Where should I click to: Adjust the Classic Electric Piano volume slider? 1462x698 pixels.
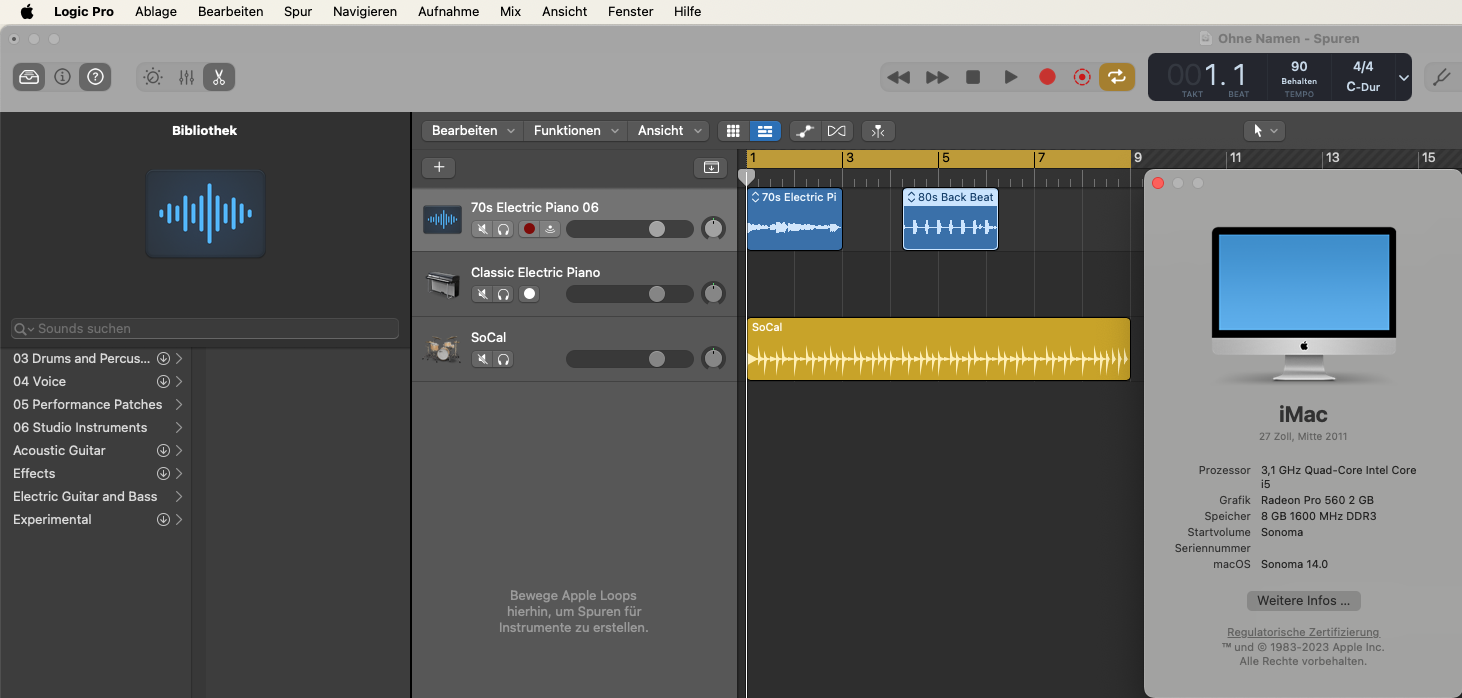pyautogui.click(x=630, y=294)
